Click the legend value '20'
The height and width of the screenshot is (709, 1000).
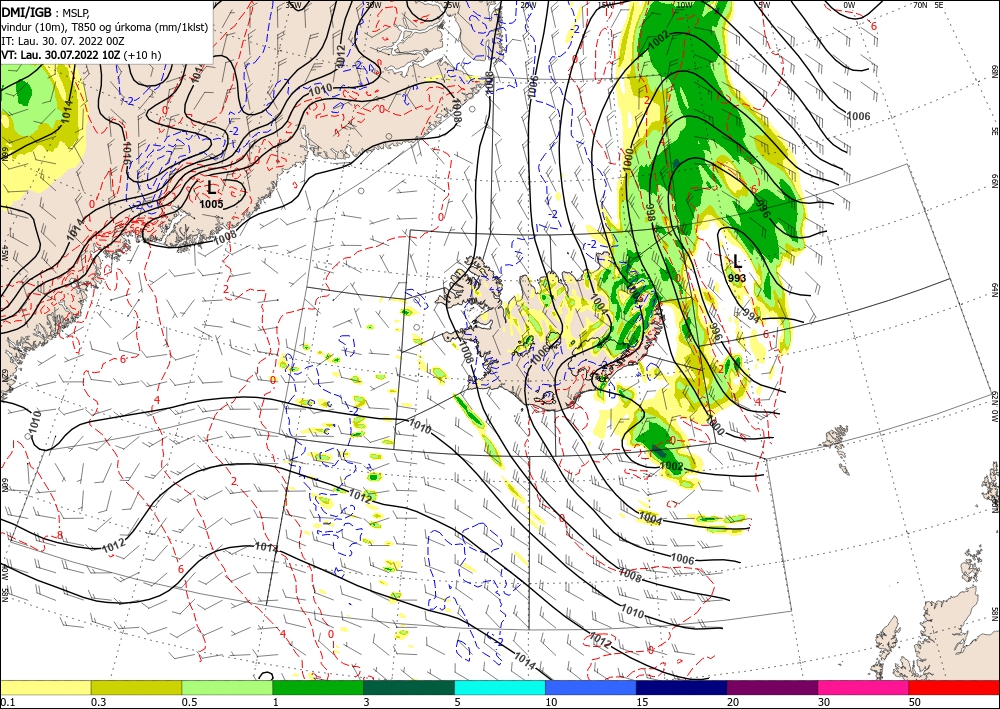click(x=733, y=702)
